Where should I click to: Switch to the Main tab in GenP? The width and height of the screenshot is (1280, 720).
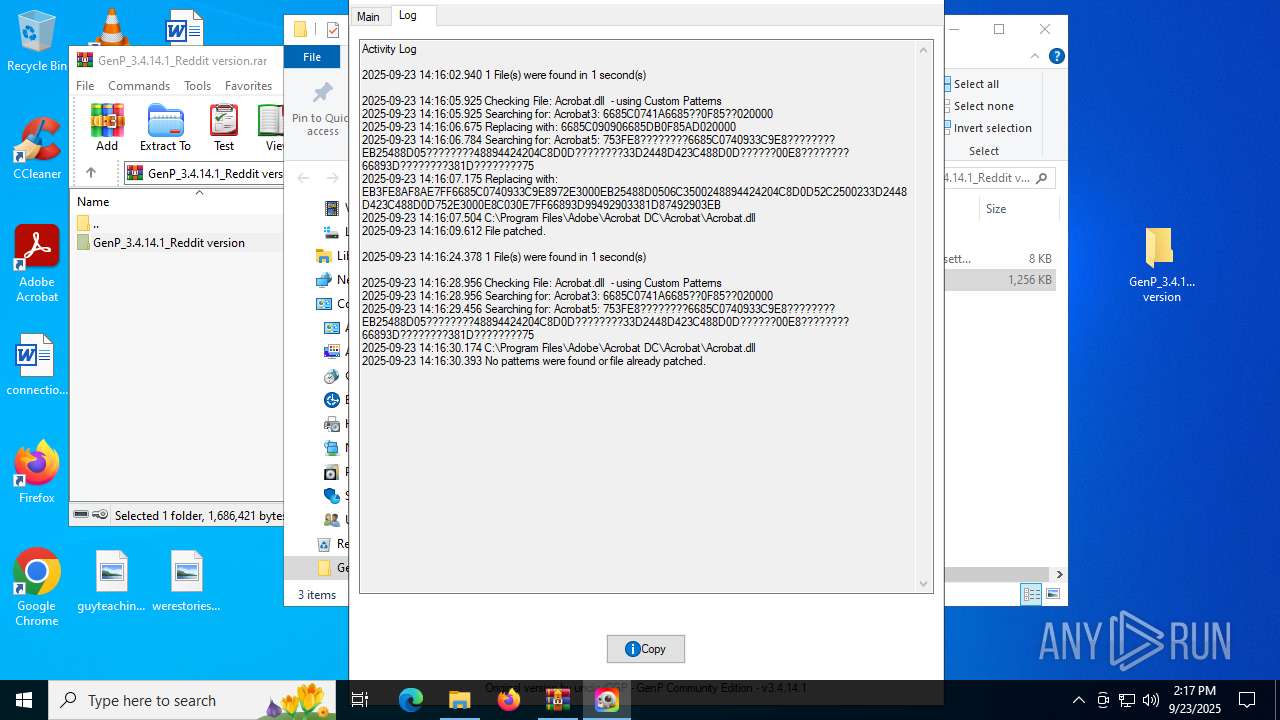coord(368,17)
